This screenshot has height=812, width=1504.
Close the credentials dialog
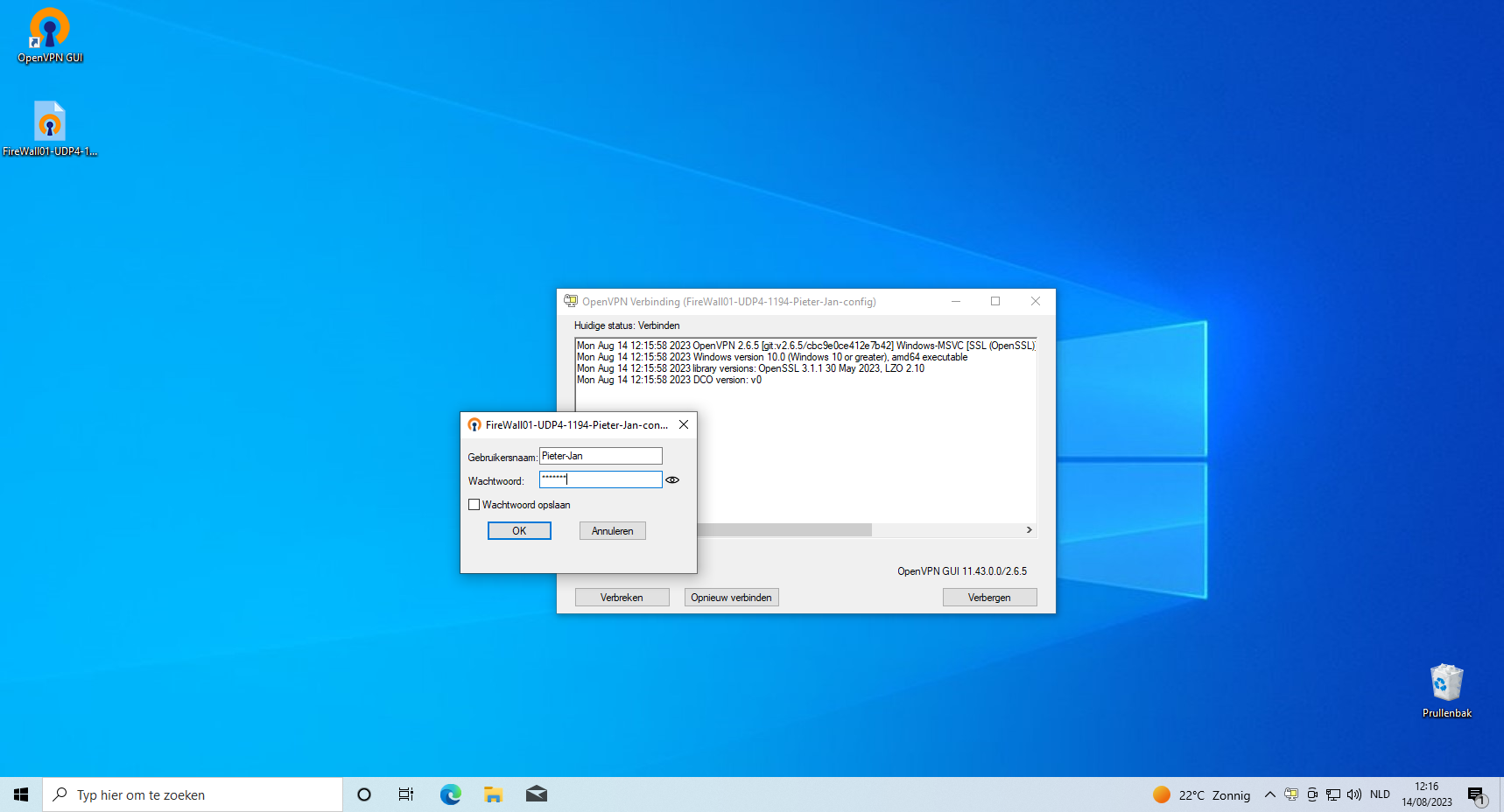[x=684, y=424]
